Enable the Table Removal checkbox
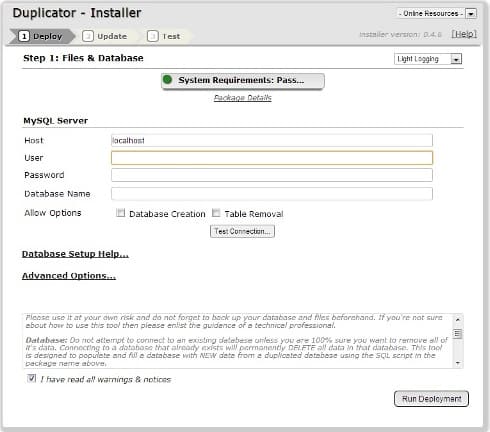Screen dimensions: 490x432 (216, 213)
